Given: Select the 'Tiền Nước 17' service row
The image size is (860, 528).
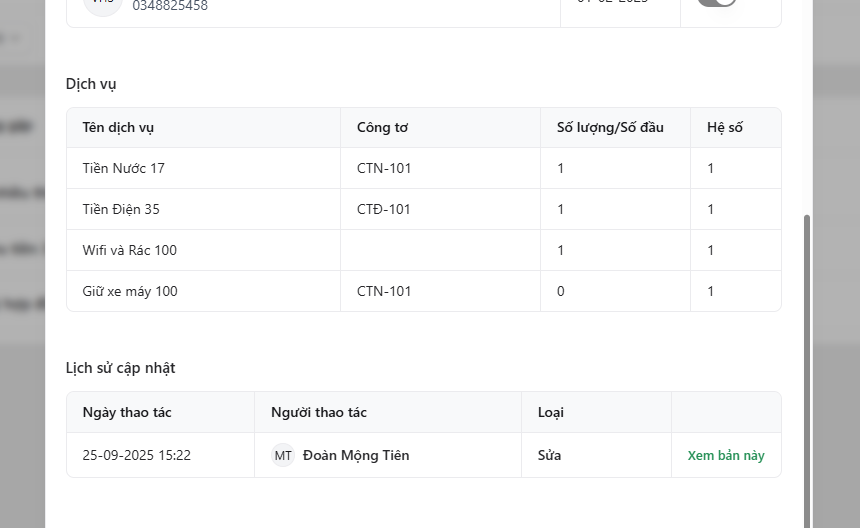Looking at the screenshot, I should pos(124,168).
